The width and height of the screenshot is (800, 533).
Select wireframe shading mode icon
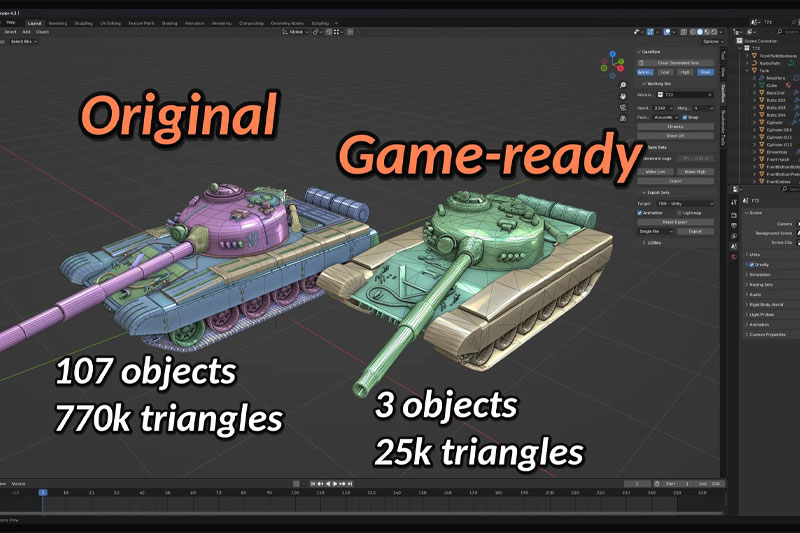[x=692, y=32]
